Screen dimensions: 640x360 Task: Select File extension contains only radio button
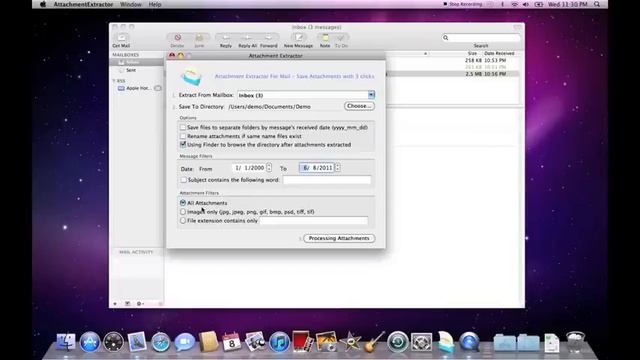click(183, 220)
